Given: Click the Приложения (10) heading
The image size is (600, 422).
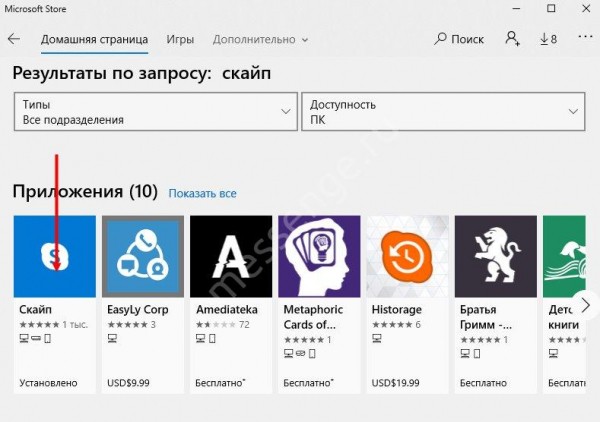Looking at the screenshot, I should [85, 191].
